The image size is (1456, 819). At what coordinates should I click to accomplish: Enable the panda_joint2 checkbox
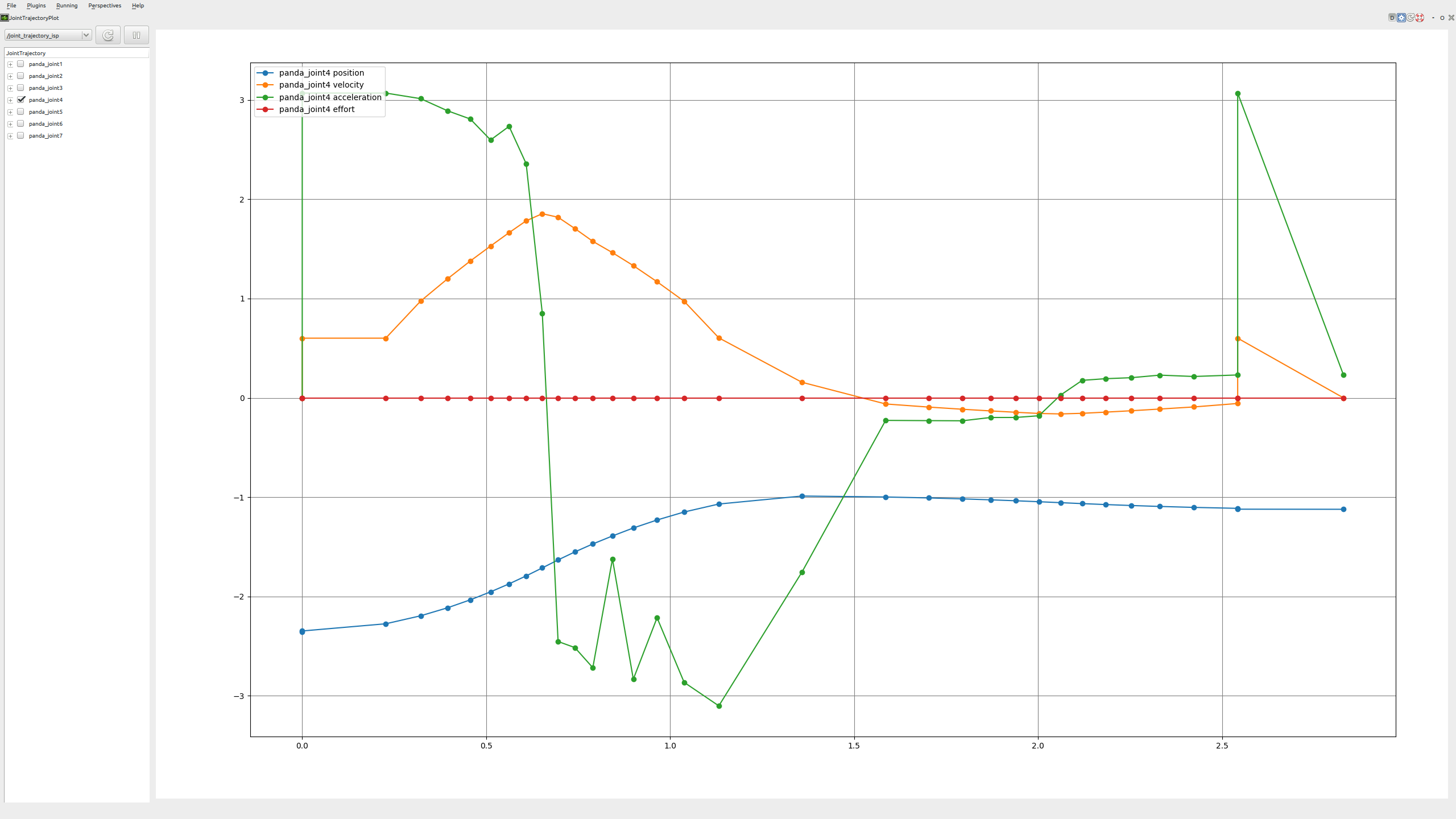tap(20, 76)
